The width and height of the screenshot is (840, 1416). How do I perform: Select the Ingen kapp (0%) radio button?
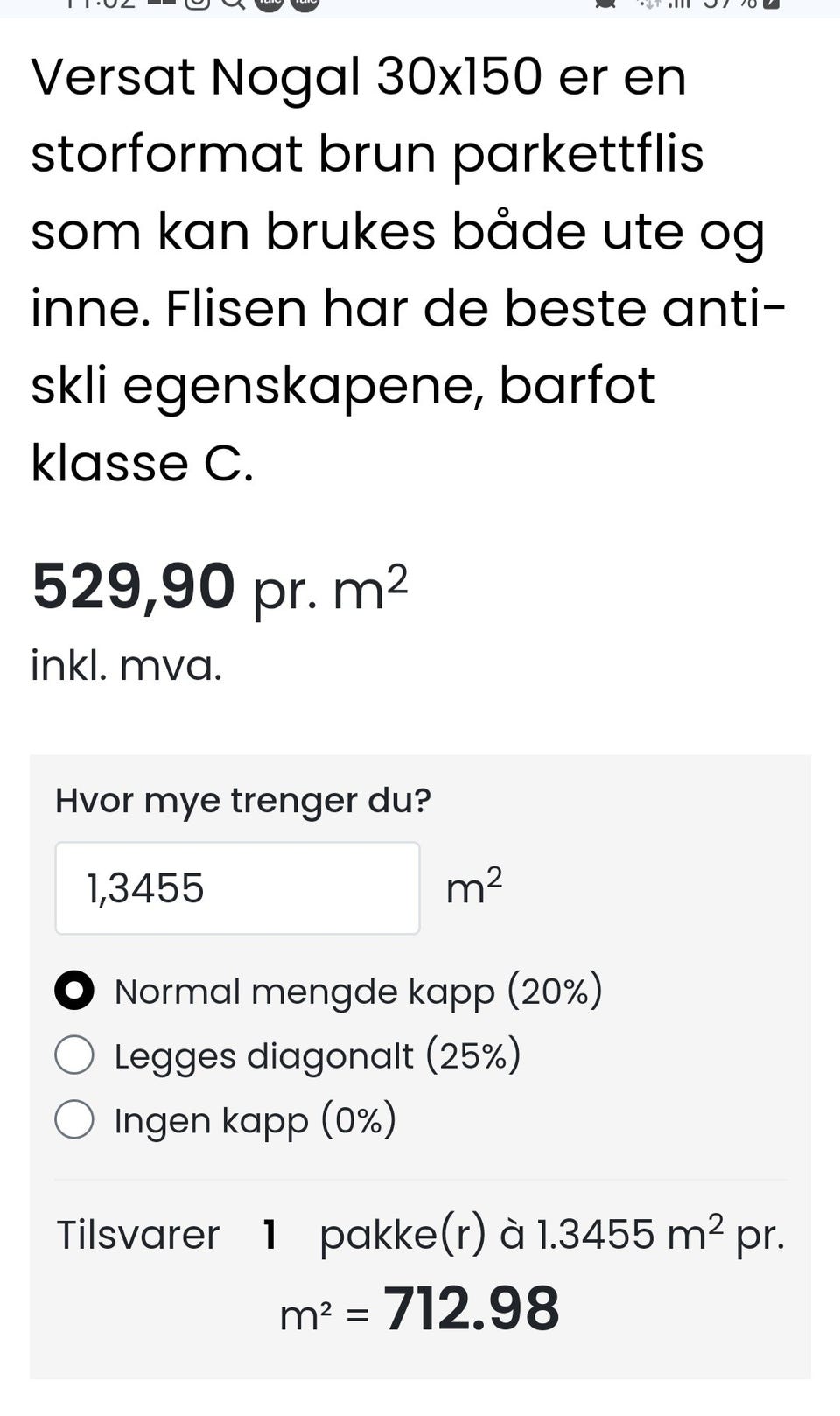(x=74, y=1120)
